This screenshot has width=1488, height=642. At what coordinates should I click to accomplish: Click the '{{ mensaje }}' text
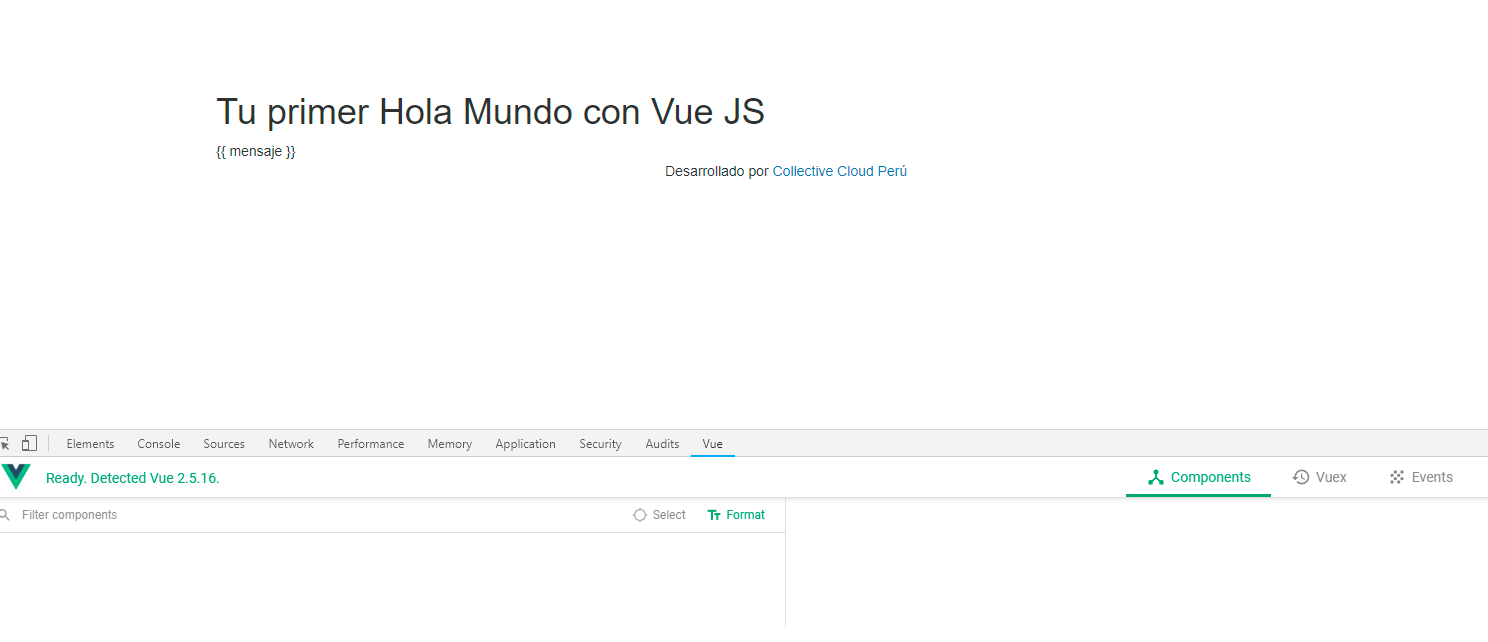(x=256, y=151)
